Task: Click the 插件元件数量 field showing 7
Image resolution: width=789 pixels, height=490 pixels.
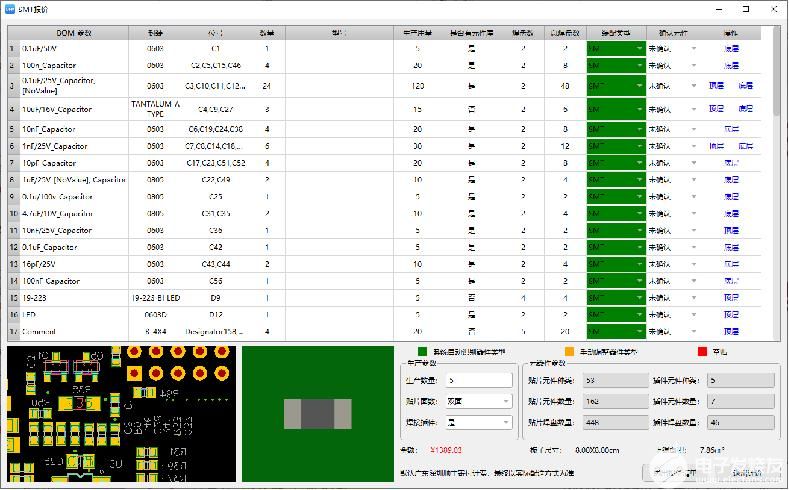Action: 741,401
